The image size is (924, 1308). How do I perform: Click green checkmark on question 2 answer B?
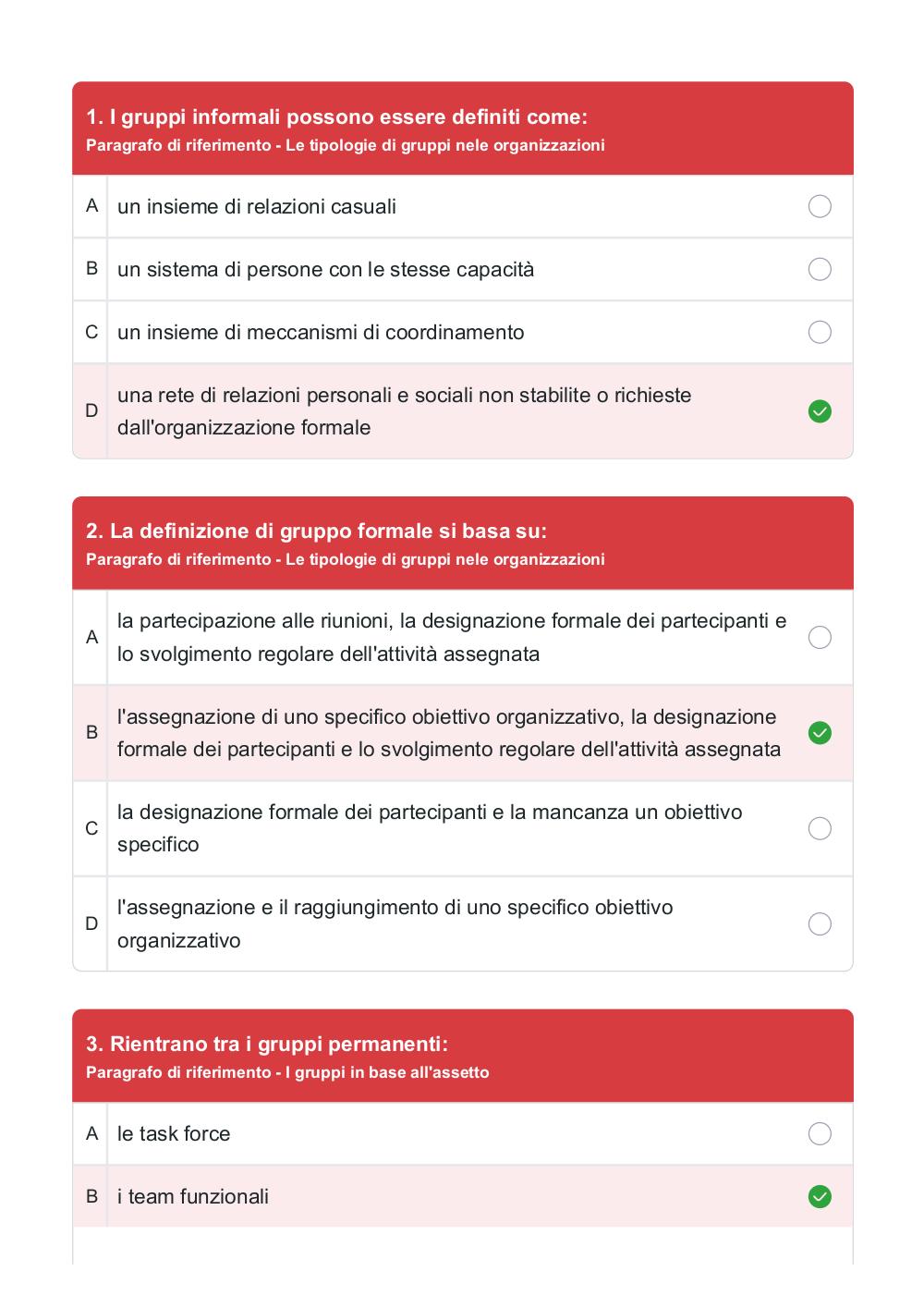820,733
